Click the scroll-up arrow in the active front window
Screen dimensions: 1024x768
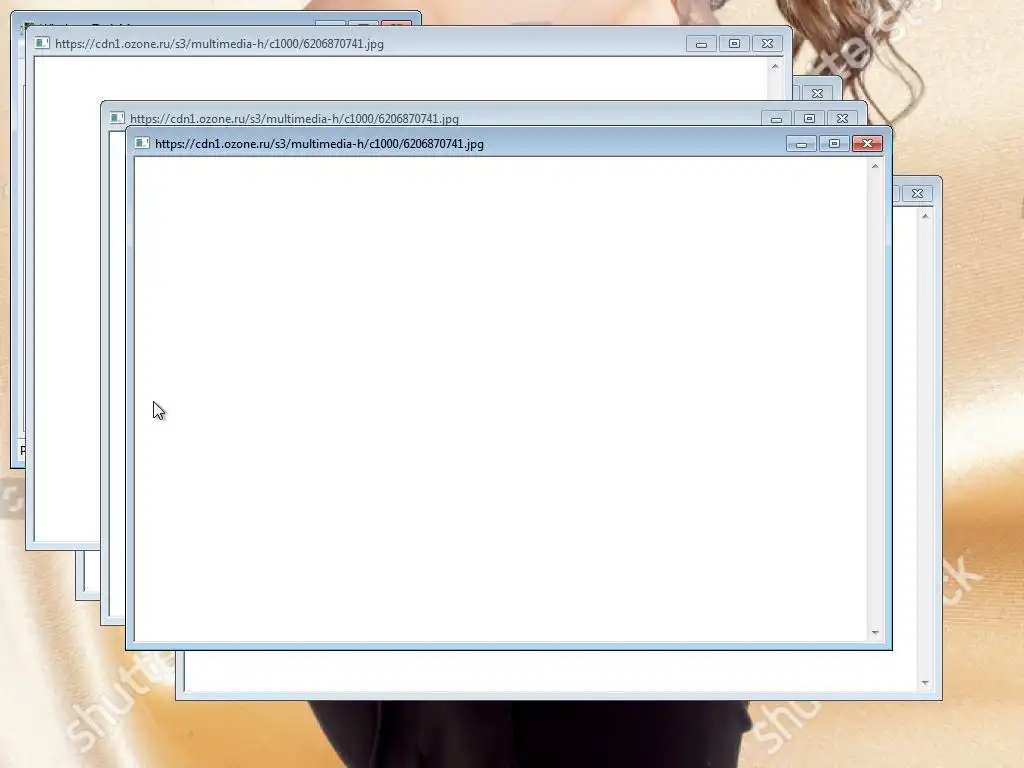pyautogui.click(x=875, y=167)
